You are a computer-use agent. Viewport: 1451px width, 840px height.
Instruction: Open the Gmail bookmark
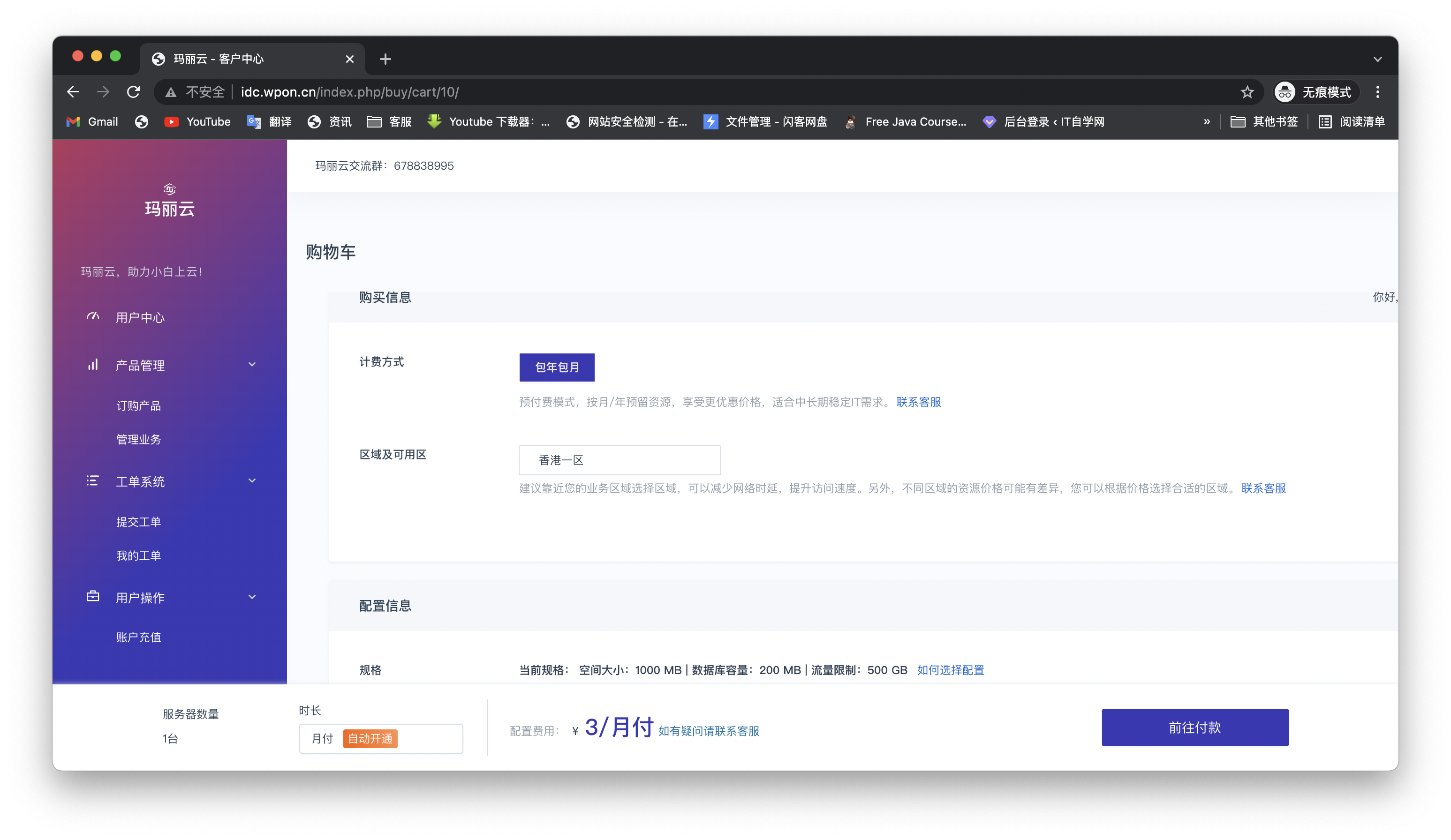point(92,122)
